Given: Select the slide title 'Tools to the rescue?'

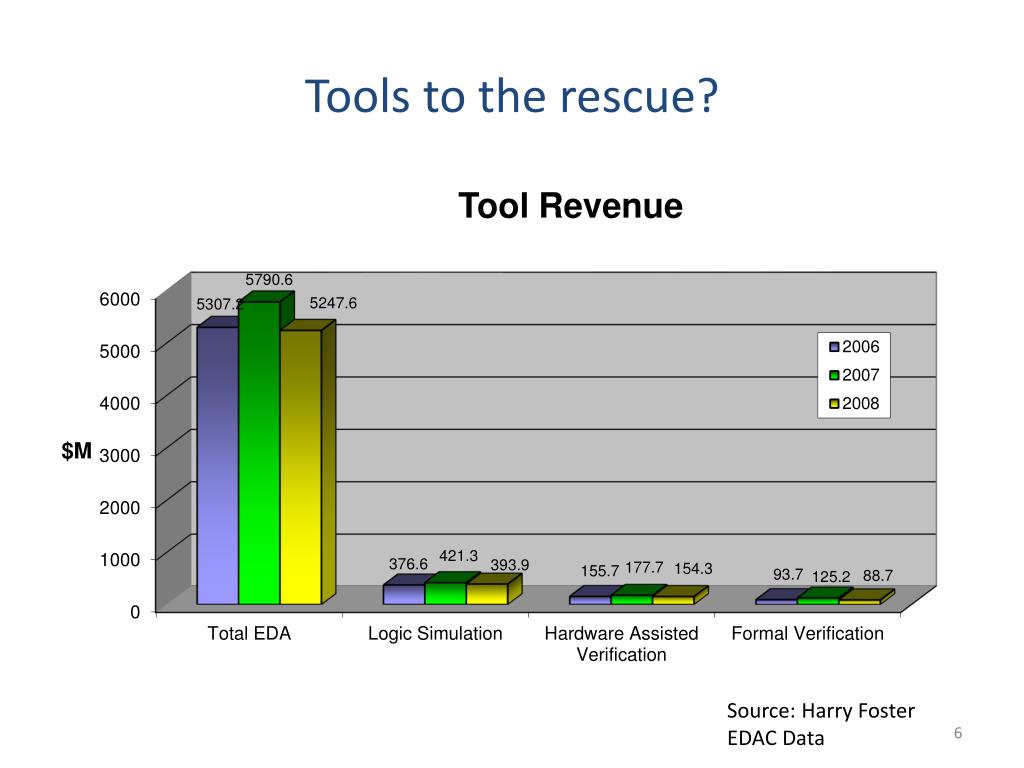Looking at the screenshot, I should tap(511, 96).
